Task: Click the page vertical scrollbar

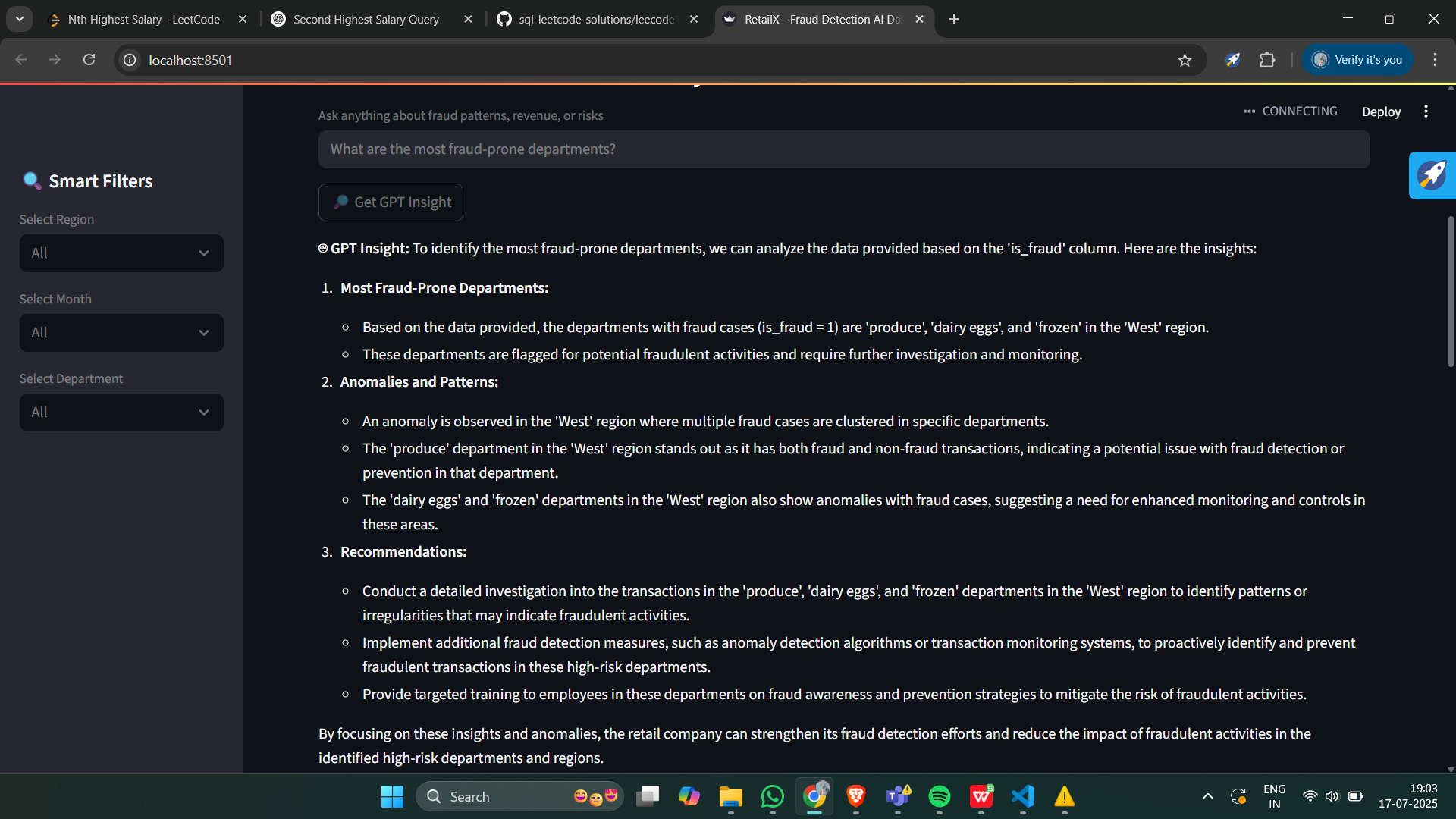Action: point(1451,292)
